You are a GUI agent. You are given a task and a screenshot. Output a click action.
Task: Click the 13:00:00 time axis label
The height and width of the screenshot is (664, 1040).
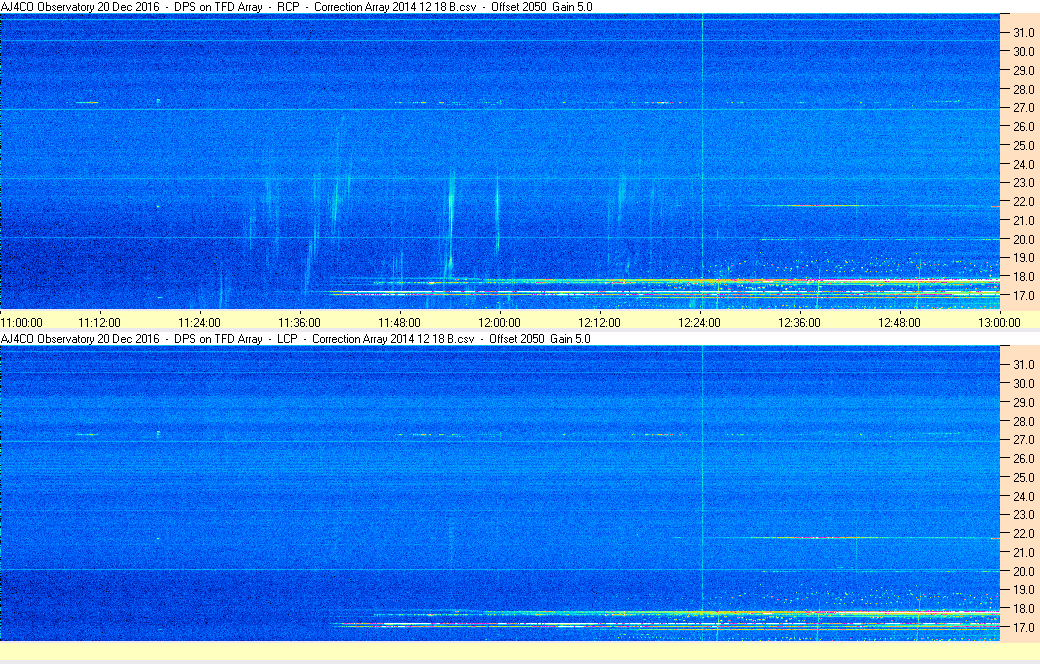(1000, 322)
